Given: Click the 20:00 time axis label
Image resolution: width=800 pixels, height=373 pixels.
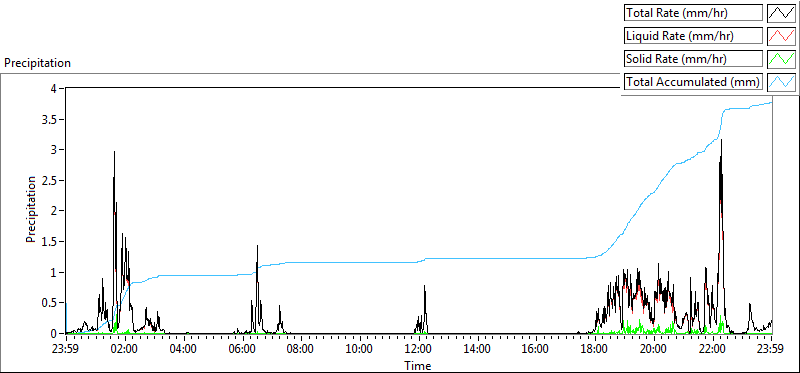Looking at the screenshot, I should (654, 350).
